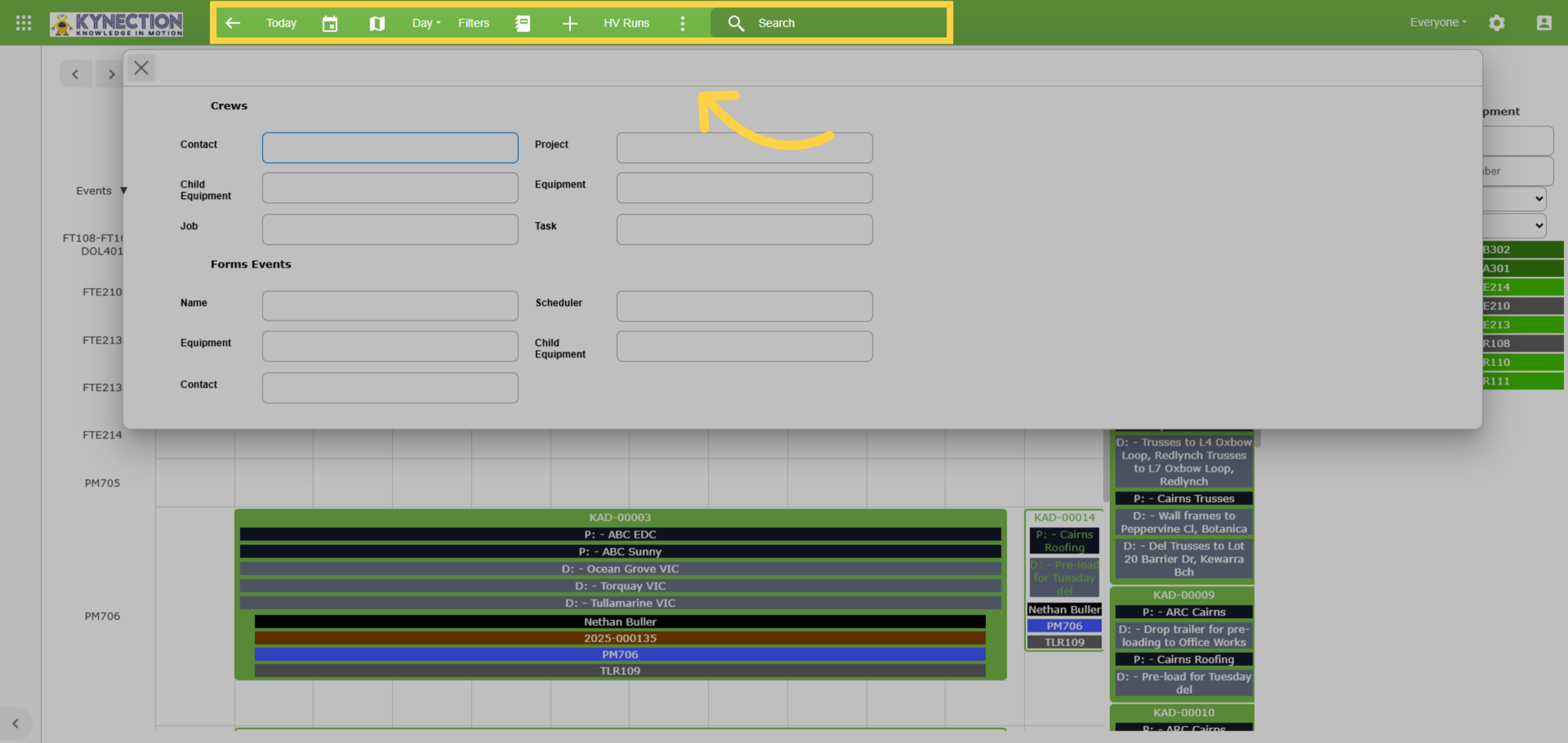Open the map view icon

point(377,23)
